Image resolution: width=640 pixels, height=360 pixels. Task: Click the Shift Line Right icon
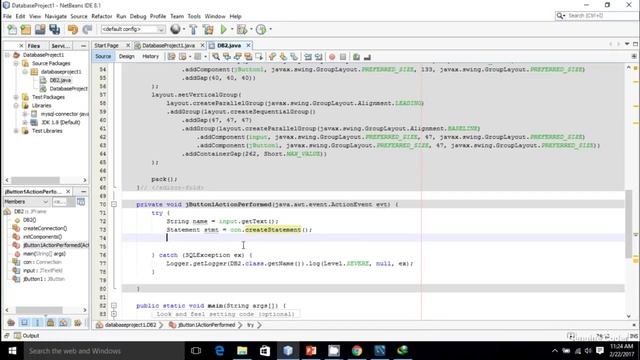pyautogui.click(x=318, y=57)
